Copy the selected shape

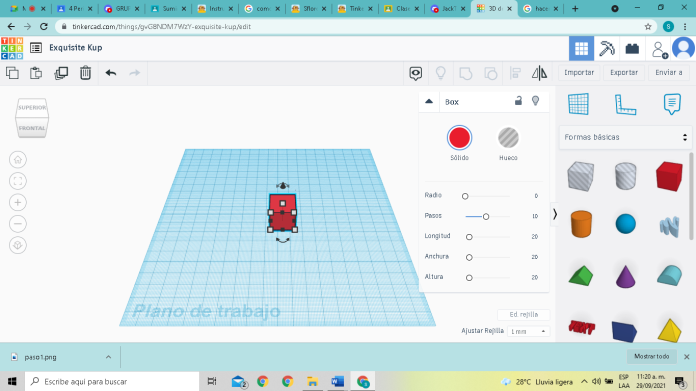click(12, 73)
